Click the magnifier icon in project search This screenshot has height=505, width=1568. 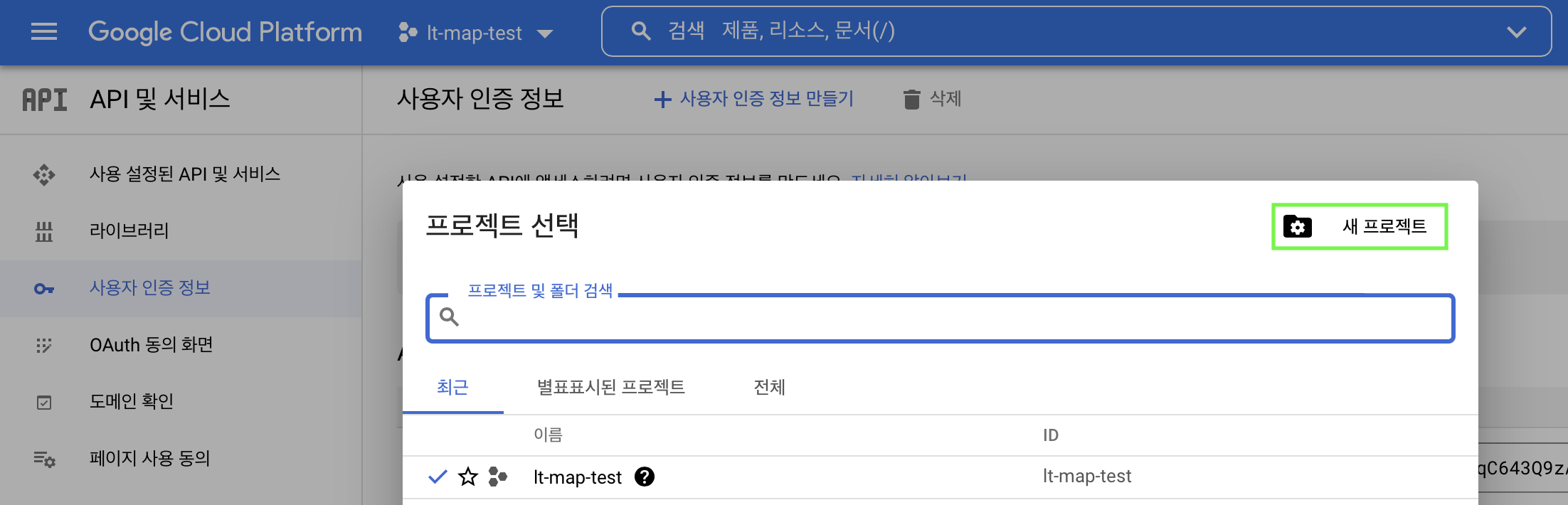[x=449, y=317]
